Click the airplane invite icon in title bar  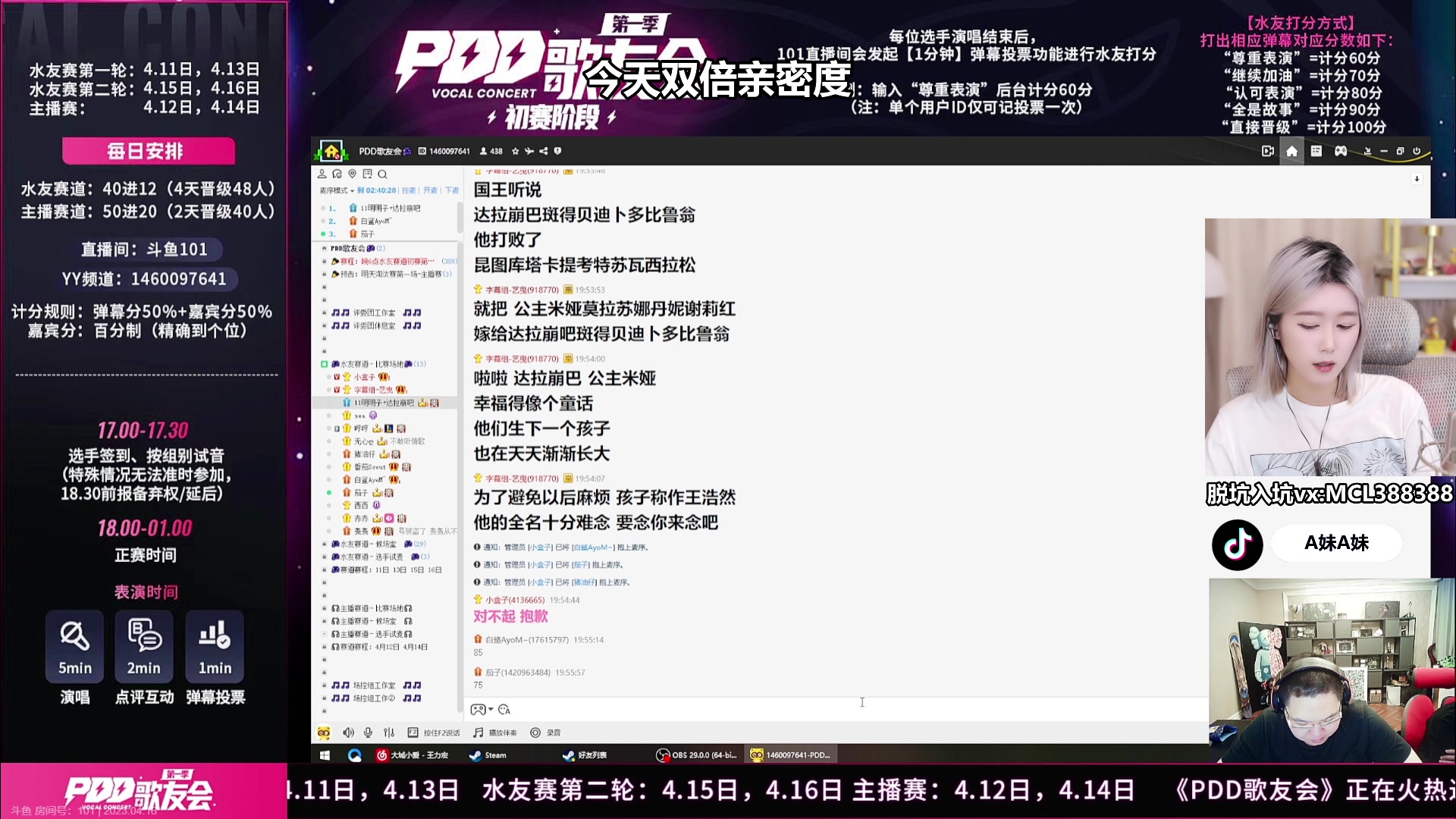tap(529, 151)
